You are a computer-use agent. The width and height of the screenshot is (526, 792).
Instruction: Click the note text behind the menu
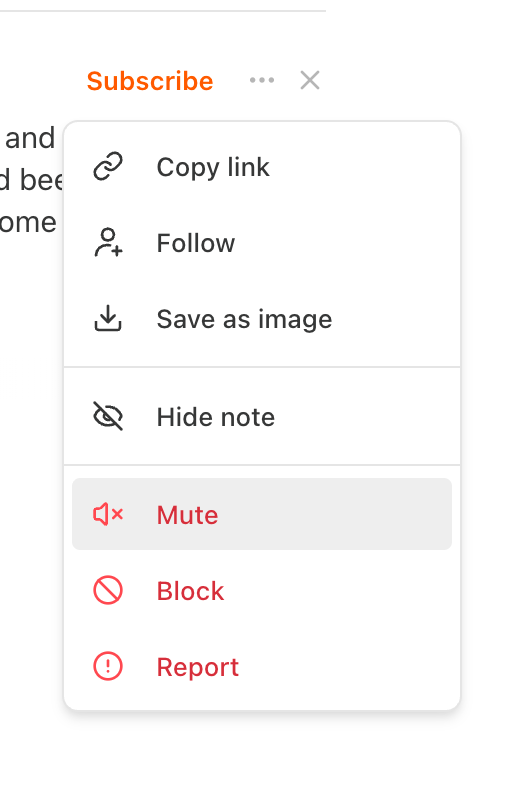(x=29, y=180)
